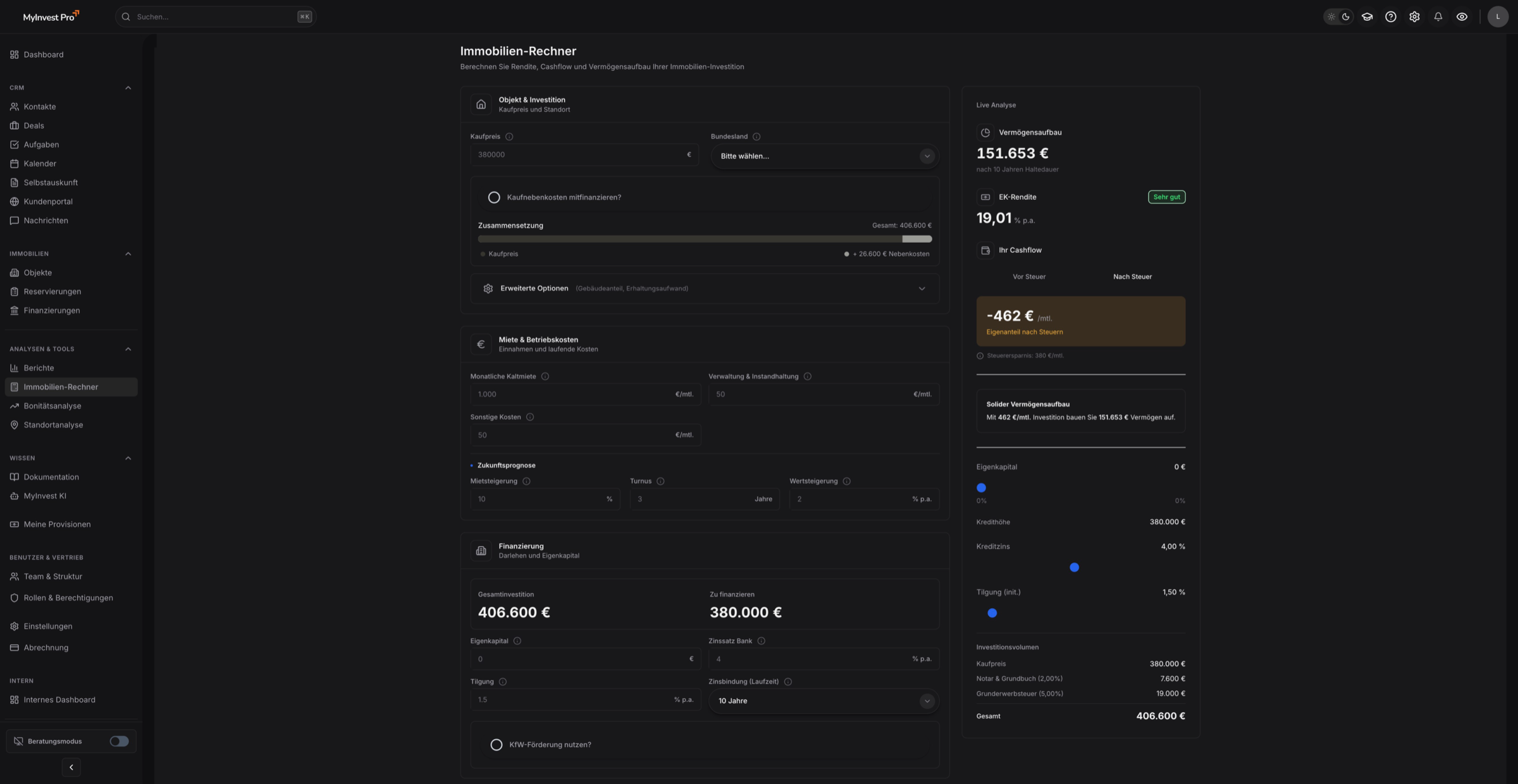The width and height of the screenshot is (1518, 784).
Task: Enable KfW-Förderung nutzen option
Action: click(x=497, y=745)
